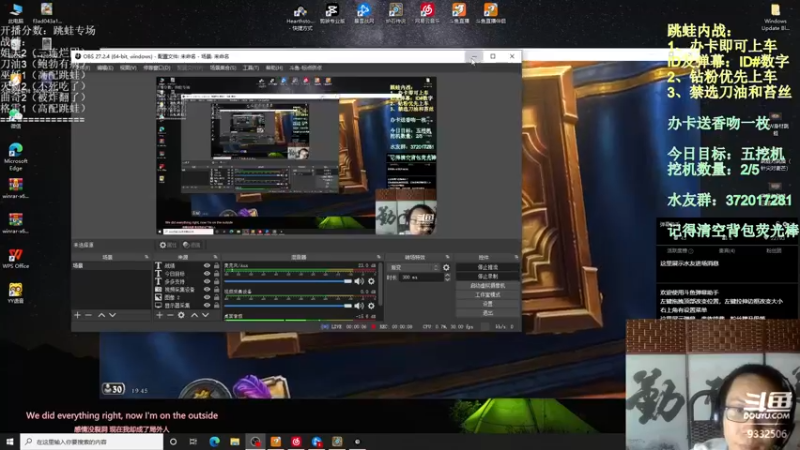
Task: Open Microsoft Edge desktop icon
Action: 15,157
